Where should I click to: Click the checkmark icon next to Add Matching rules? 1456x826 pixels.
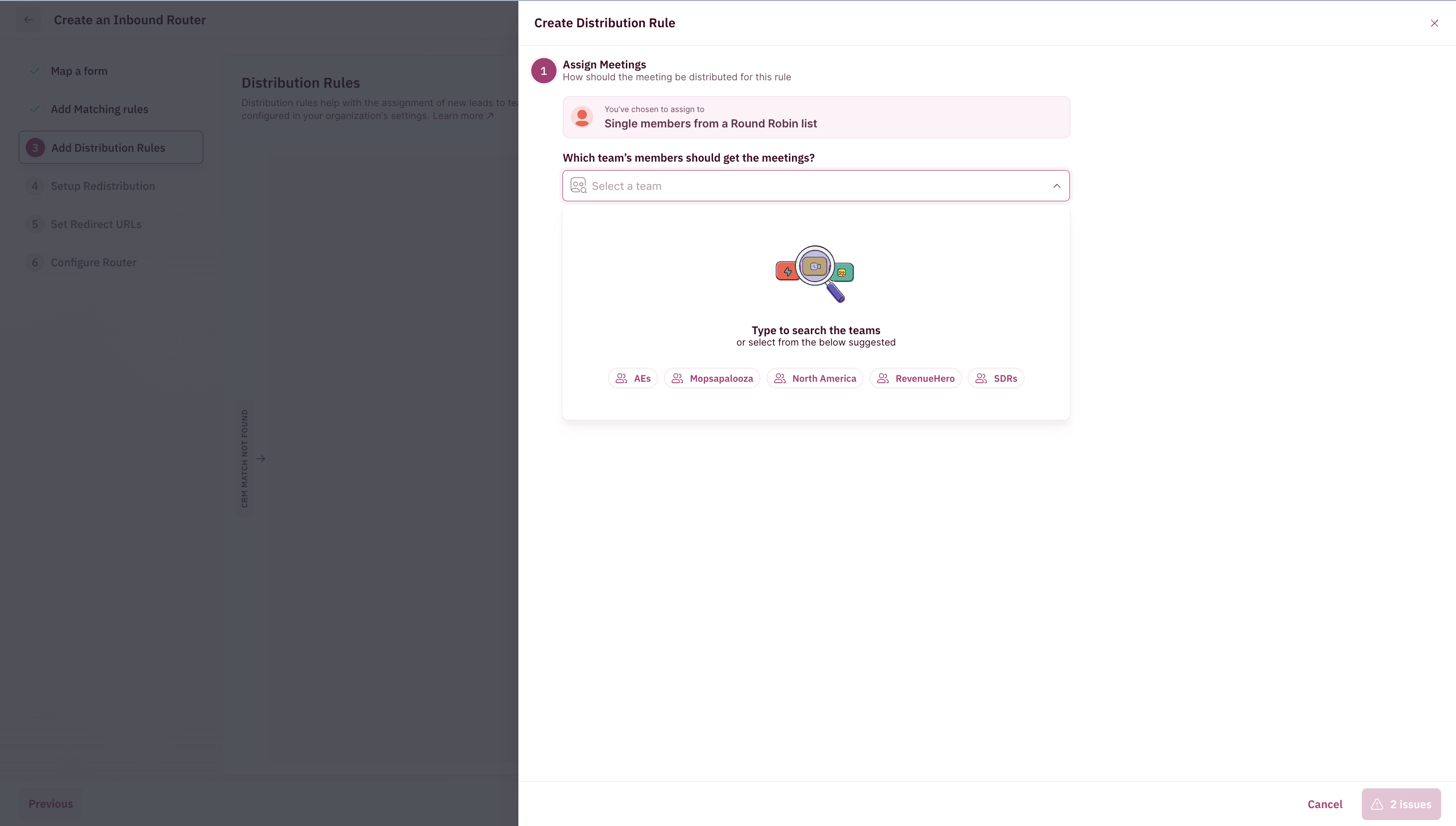tap(35, 109)
